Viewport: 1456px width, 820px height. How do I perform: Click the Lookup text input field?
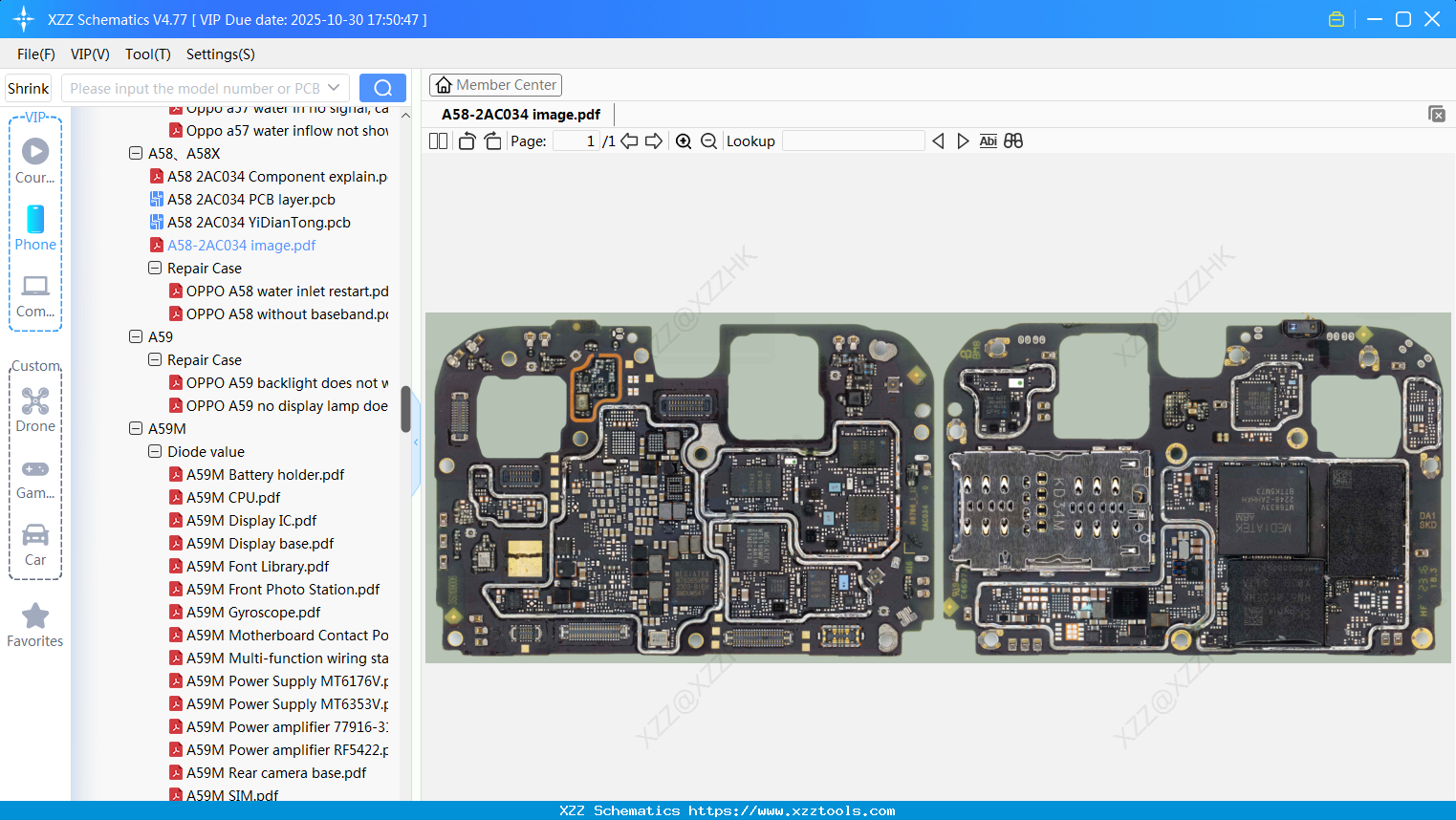point(853,141)
